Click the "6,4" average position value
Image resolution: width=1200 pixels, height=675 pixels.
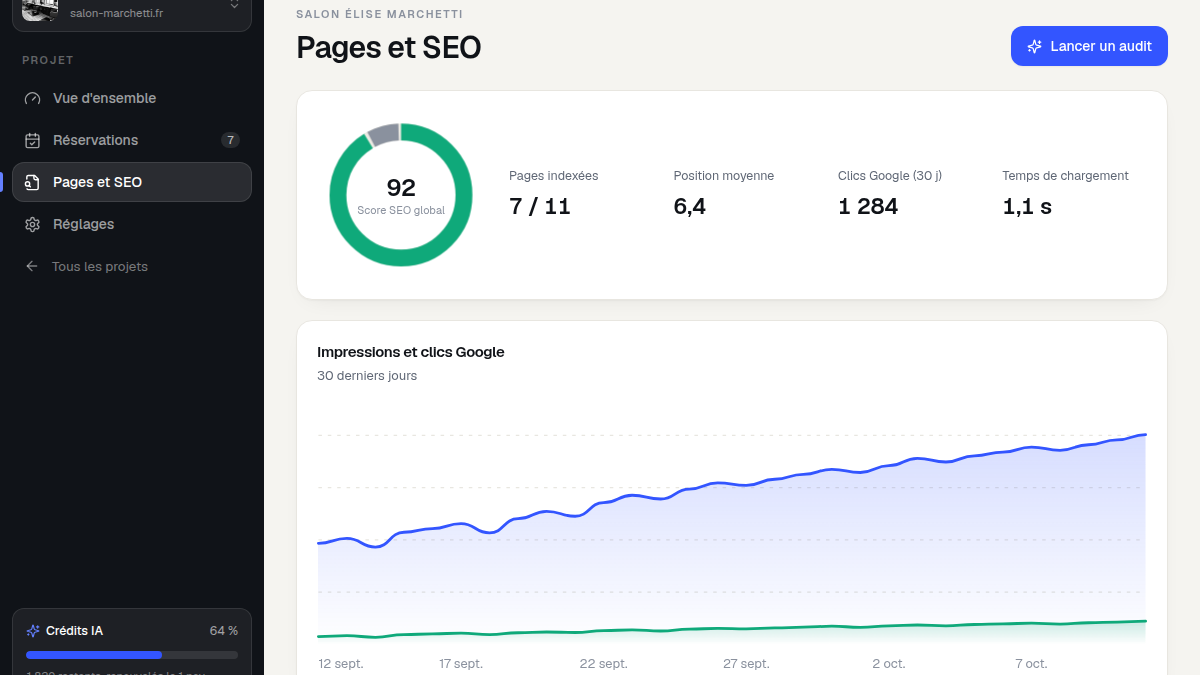pyautogui.click(x=690, y=207)
